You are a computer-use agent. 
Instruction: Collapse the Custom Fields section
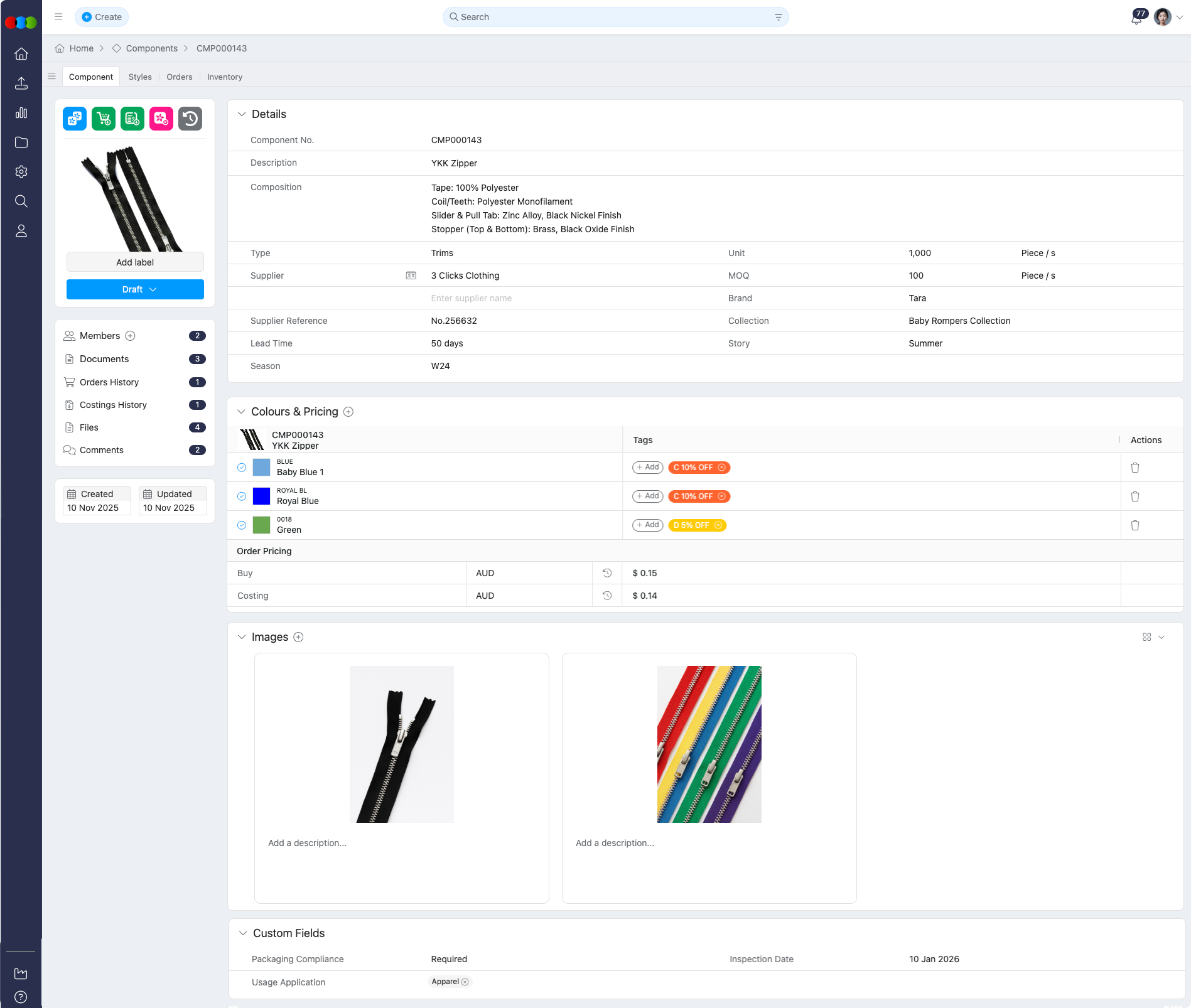[x=243, y=933]
